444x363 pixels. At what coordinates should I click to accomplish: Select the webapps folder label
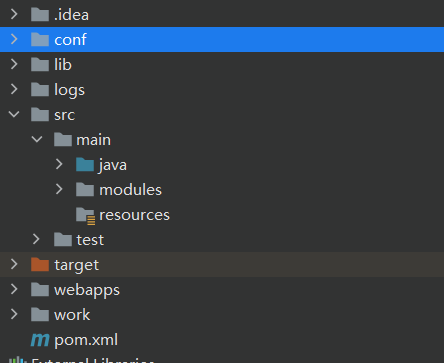tap(87, 291)
